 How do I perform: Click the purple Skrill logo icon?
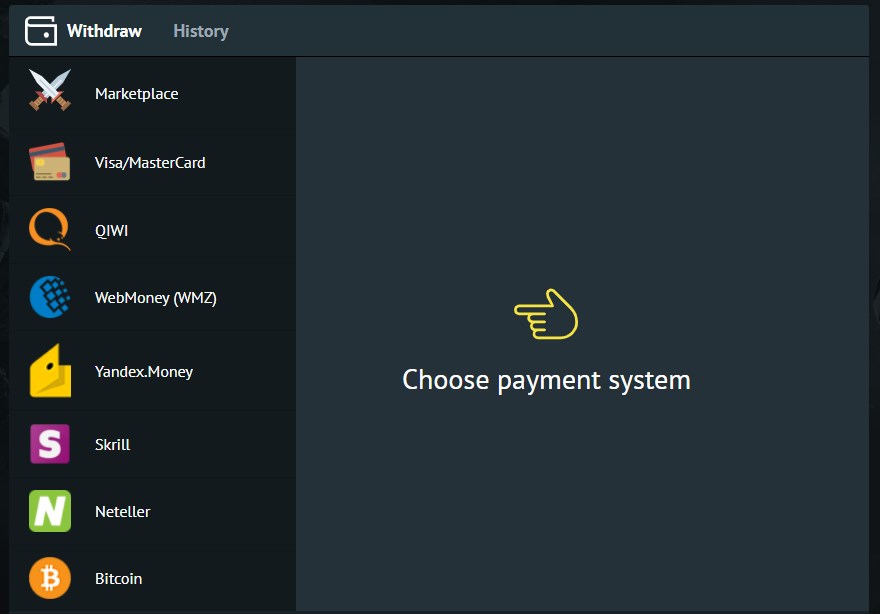(49, 444)
